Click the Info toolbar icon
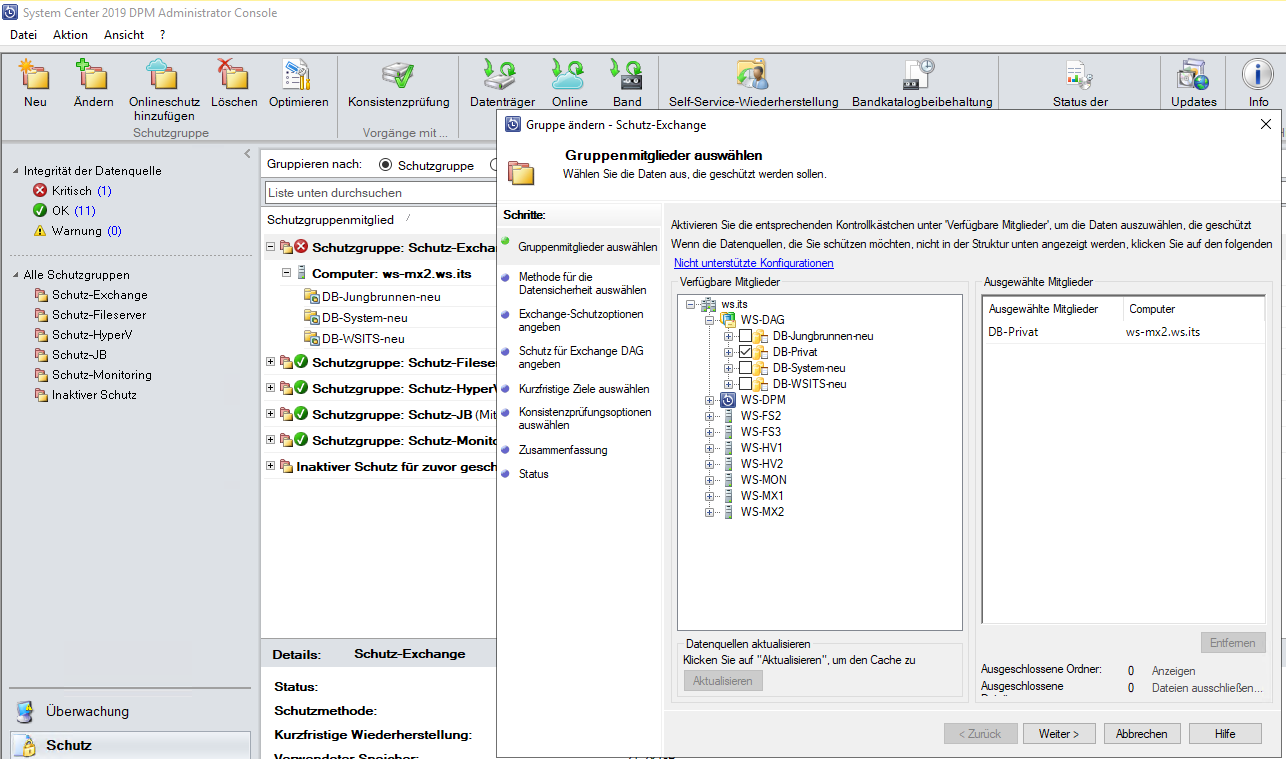This screenshot has height=759, width=1286. [1257, 74]
